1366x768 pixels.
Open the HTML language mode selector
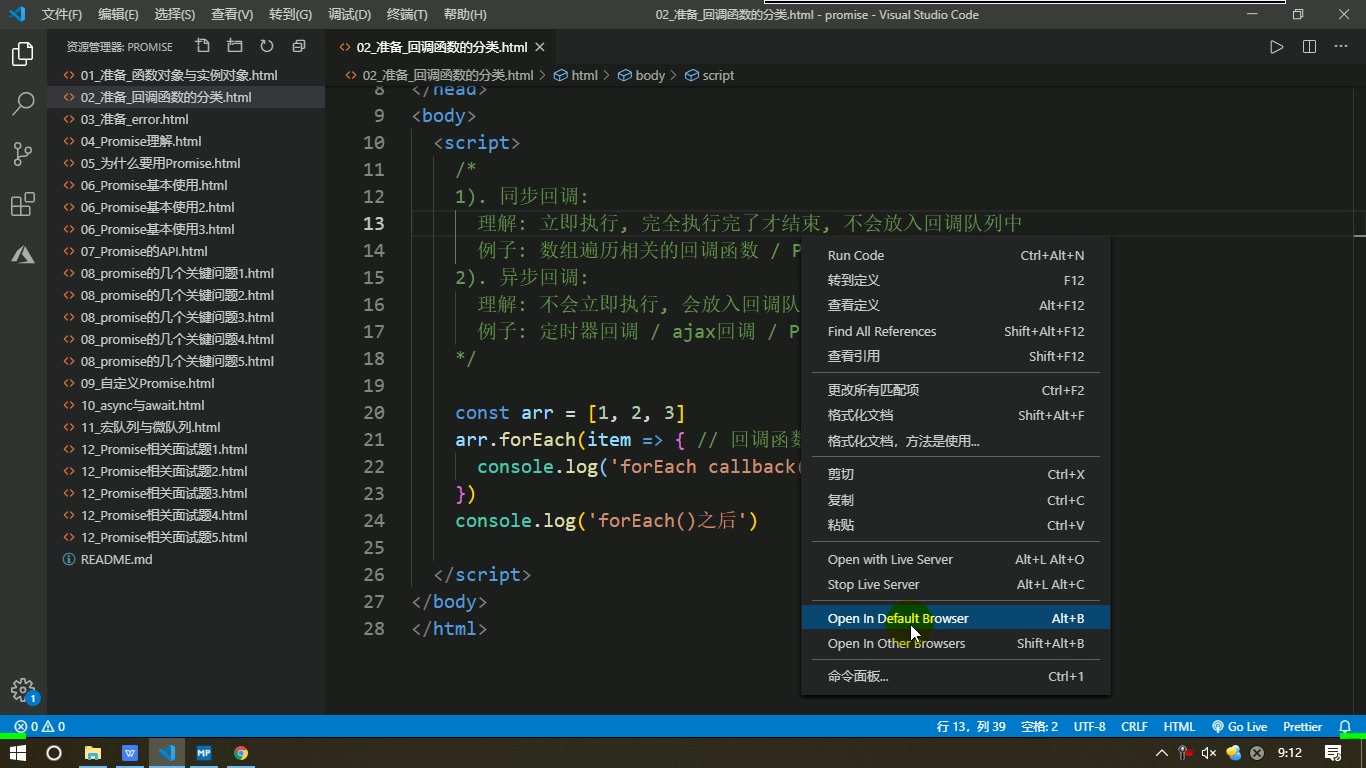[x=1179, y=727]
